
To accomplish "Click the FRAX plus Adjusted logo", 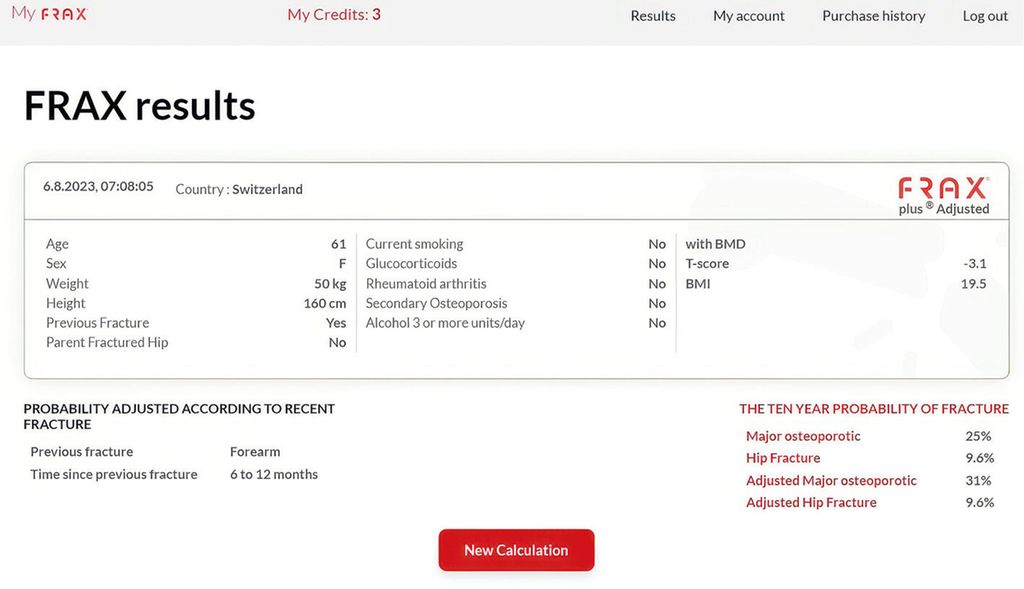I will [x=943, y=196].
